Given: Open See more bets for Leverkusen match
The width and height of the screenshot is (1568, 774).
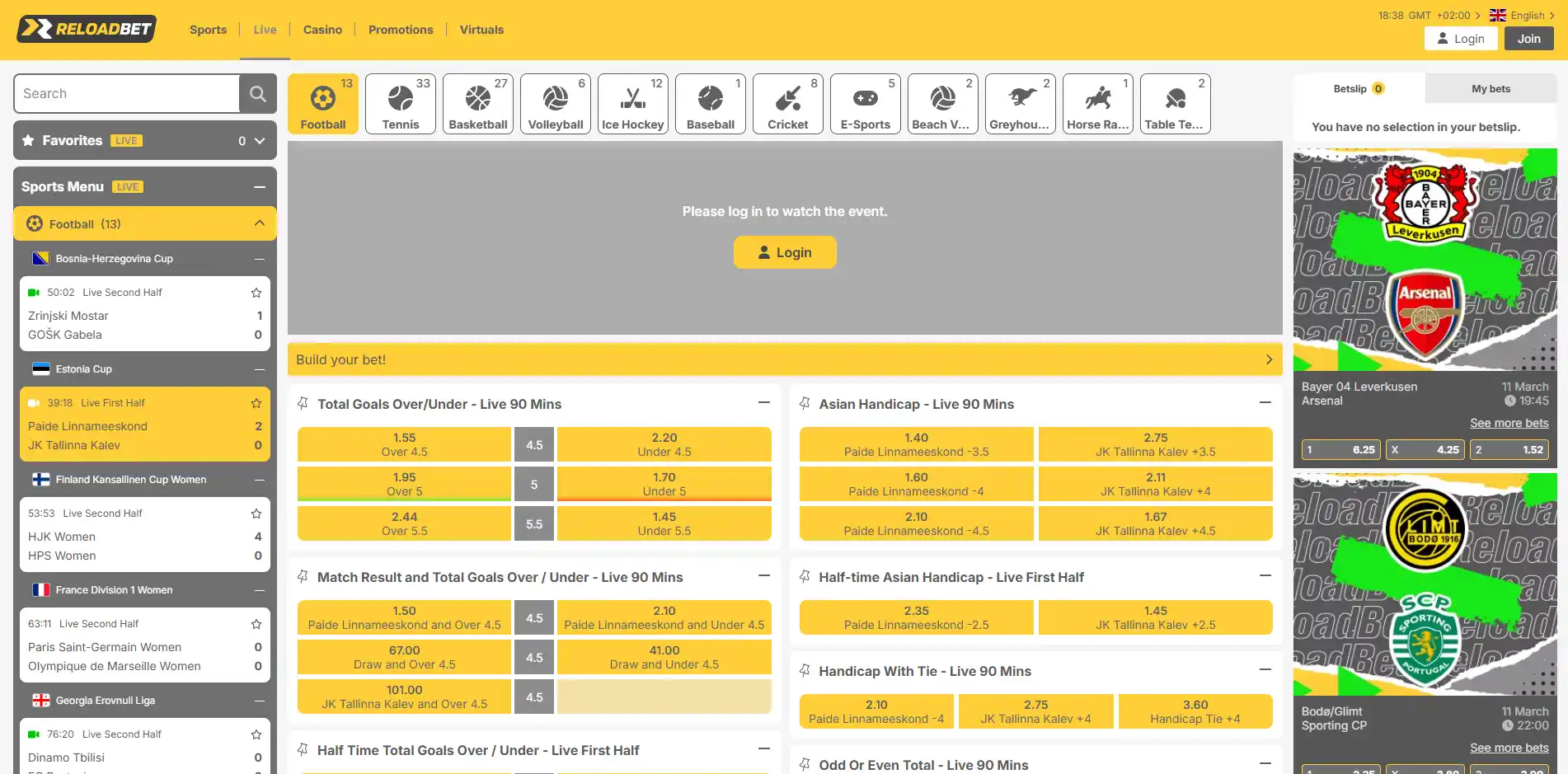Looking at the screenshot, I should (1509, 423).
